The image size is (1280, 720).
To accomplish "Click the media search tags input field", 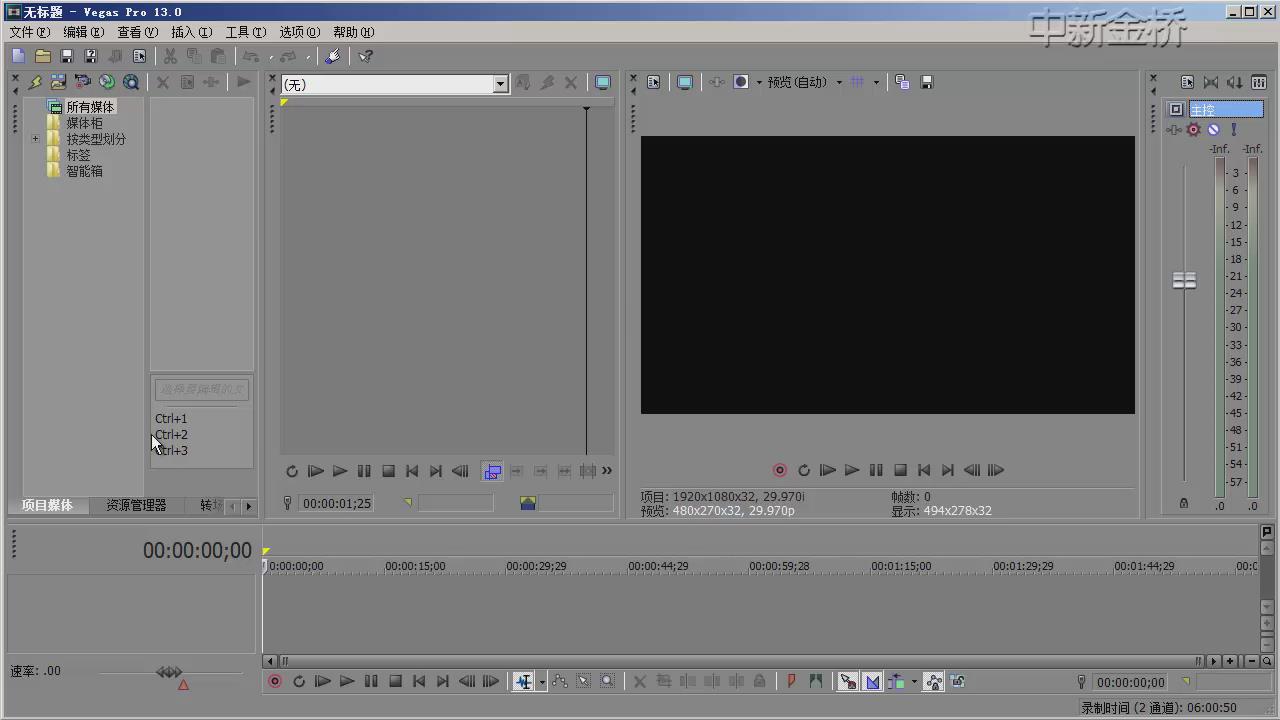I will coord(201,389).
